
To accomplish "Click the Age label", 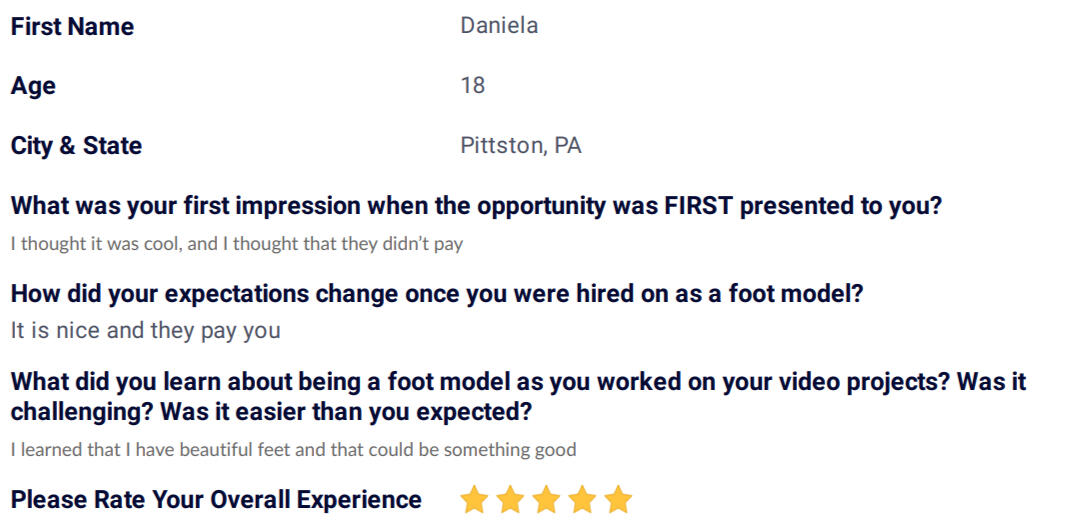I will point(33,87).
